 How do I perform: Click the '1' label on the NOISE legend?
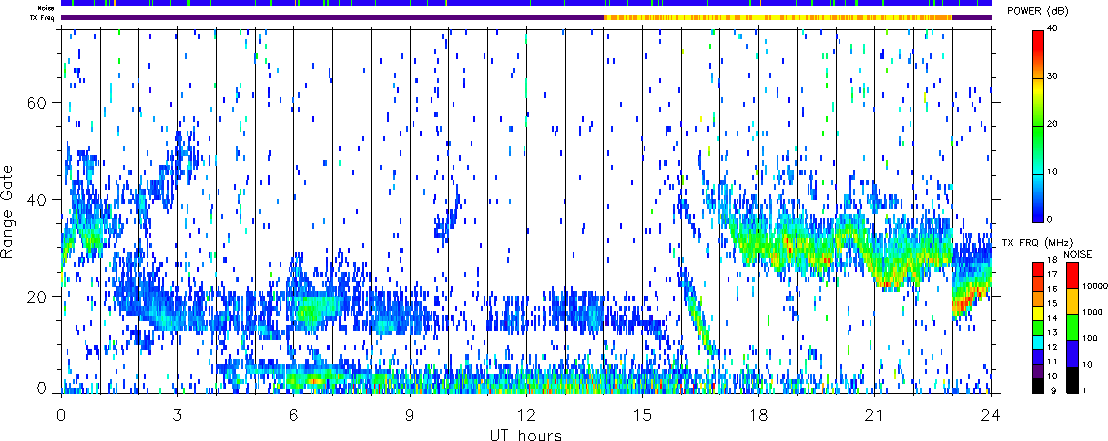pyautogui.click(x=1085, y=390)
